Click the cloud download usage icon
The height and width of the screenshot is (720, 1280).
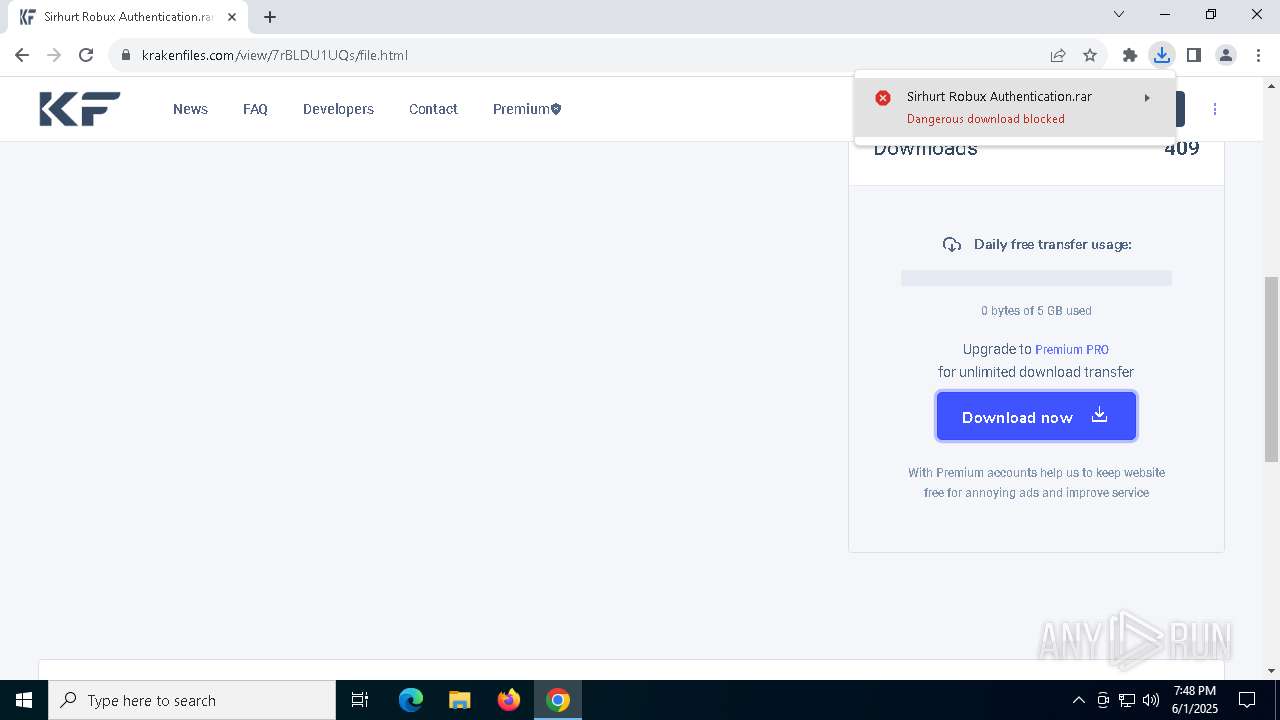(x=952, y=244)
